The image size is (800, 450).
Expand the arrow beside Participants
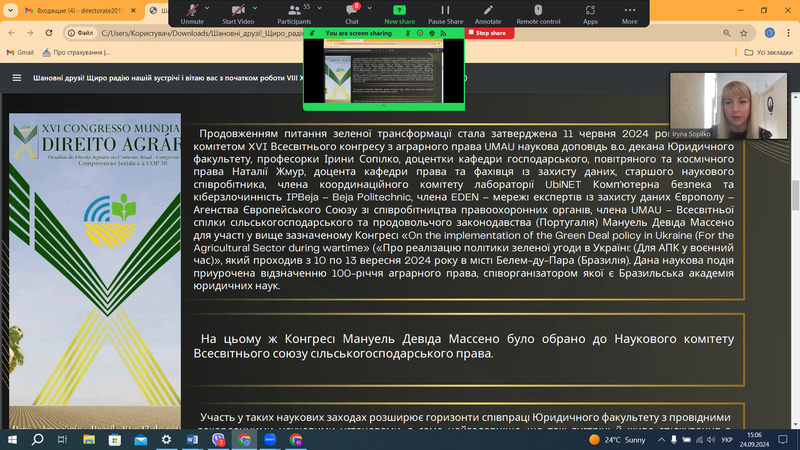point(318,7)
